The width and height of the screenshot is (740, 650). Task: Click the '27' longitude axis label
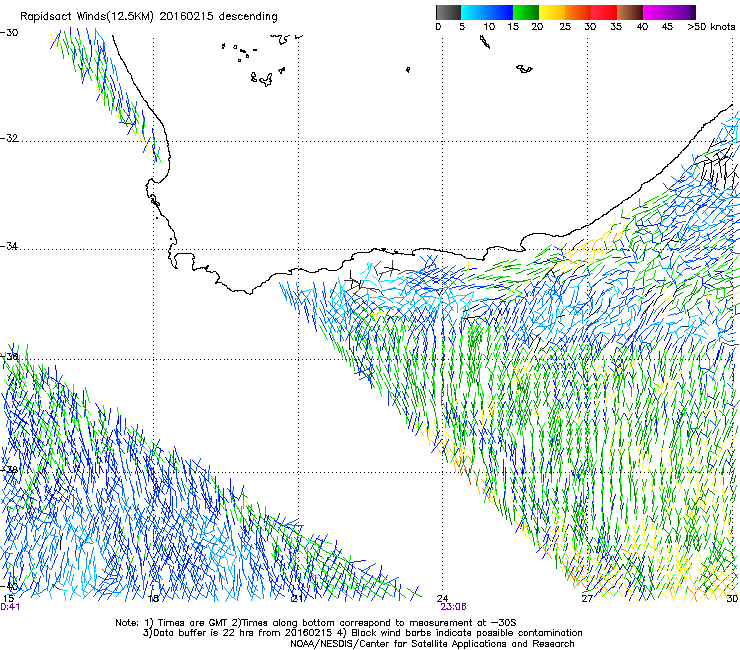587,599
